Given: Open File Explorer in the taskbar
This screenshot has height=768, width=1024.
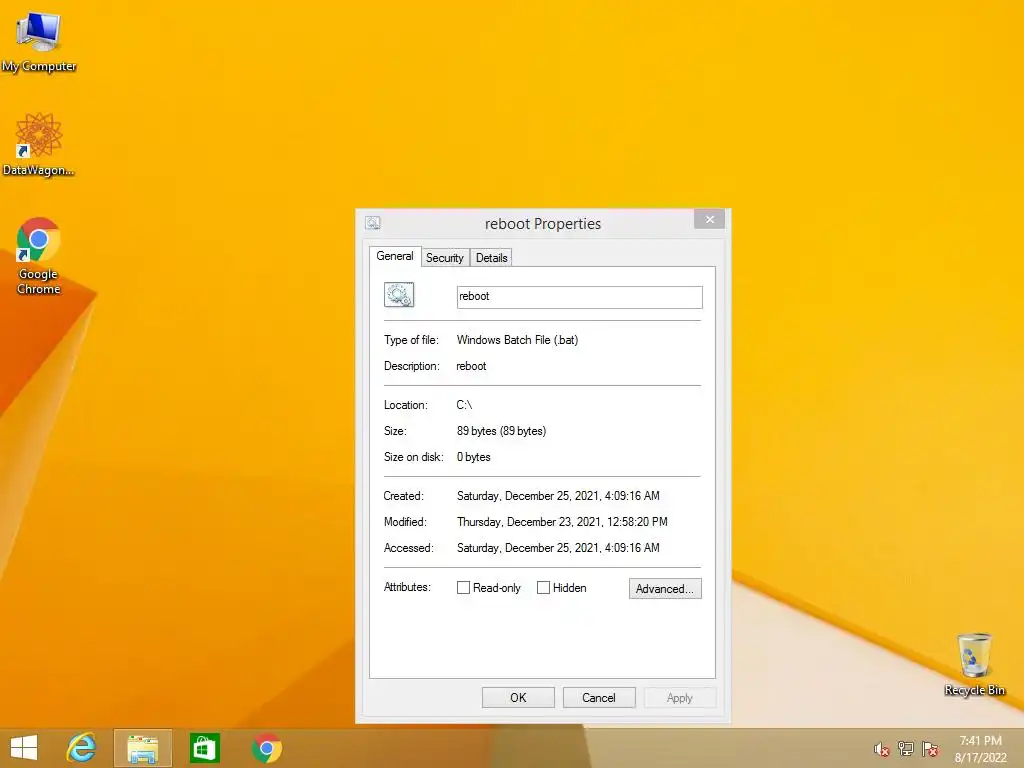Looking at the screenshot, I should pyautogui.click(x=143, y=748).
